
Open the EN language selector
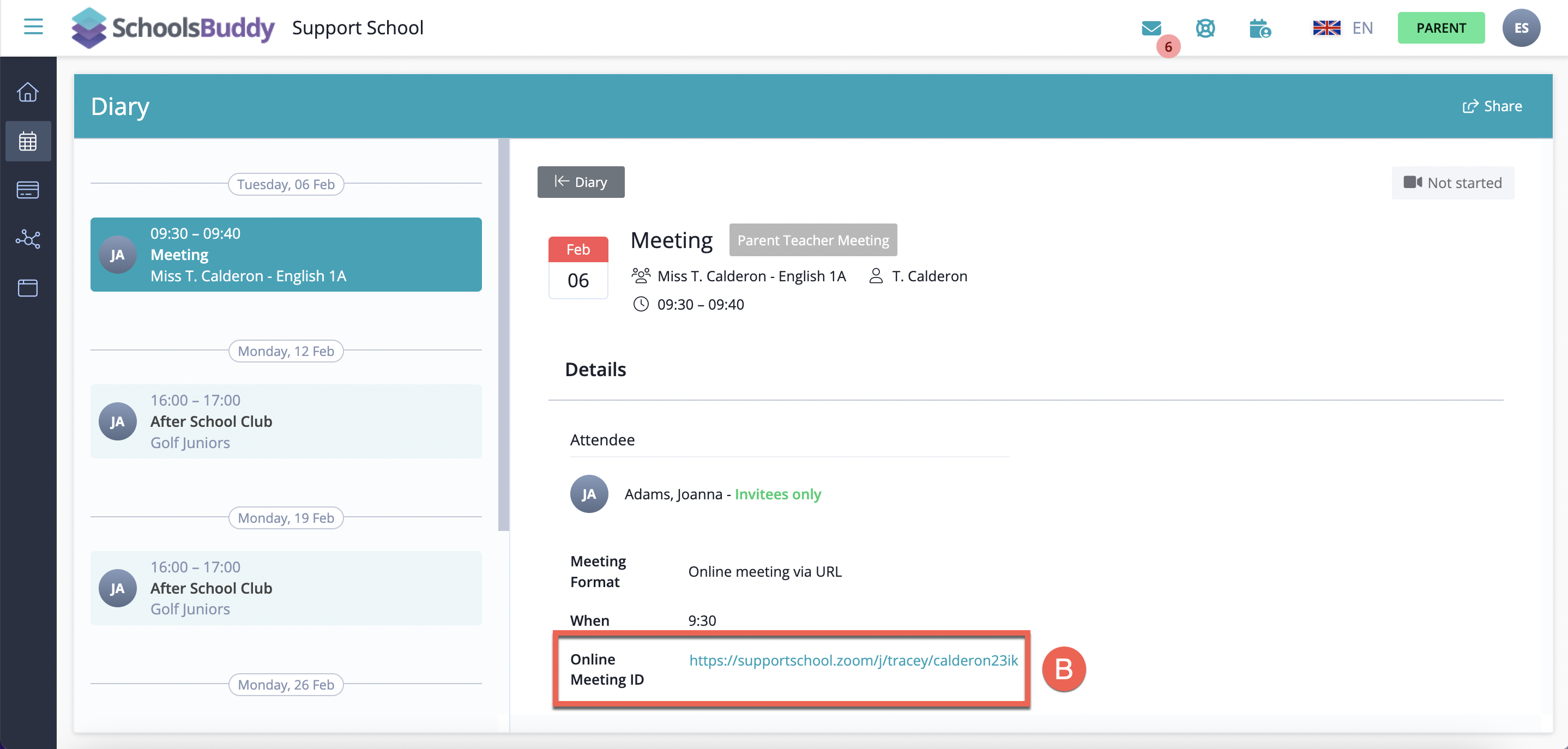tap(1343, 28)
